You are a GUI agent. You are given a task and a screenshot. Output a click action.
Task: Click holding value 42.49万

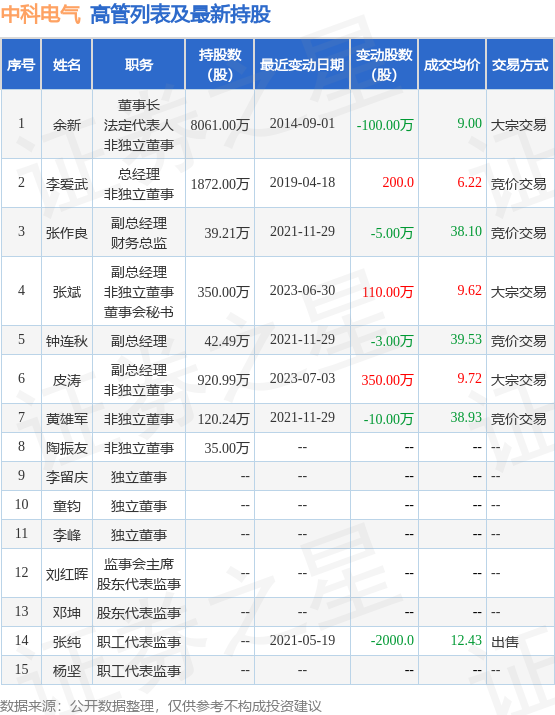(227, 341)
